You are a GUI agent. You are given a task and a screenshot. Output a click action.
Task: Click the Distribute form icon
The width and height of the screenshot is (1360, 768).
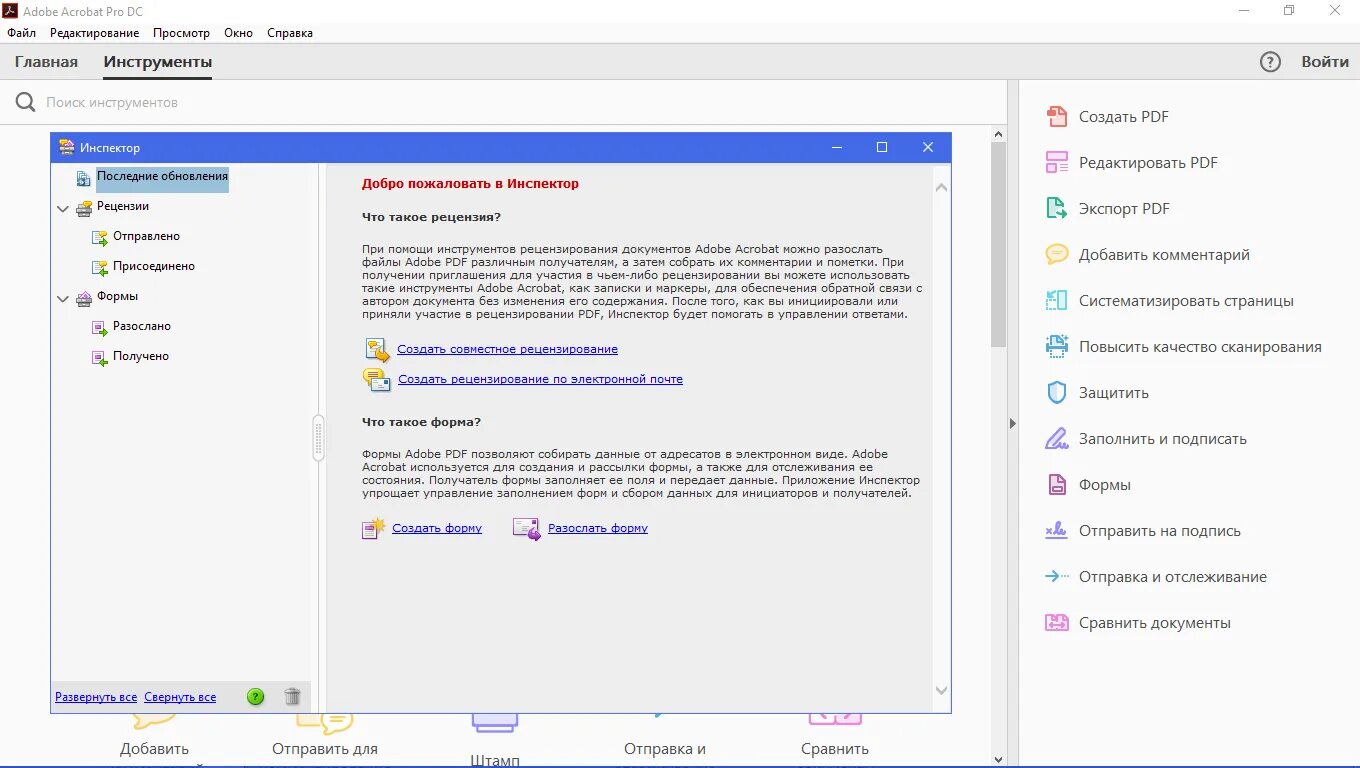(527, 528)
